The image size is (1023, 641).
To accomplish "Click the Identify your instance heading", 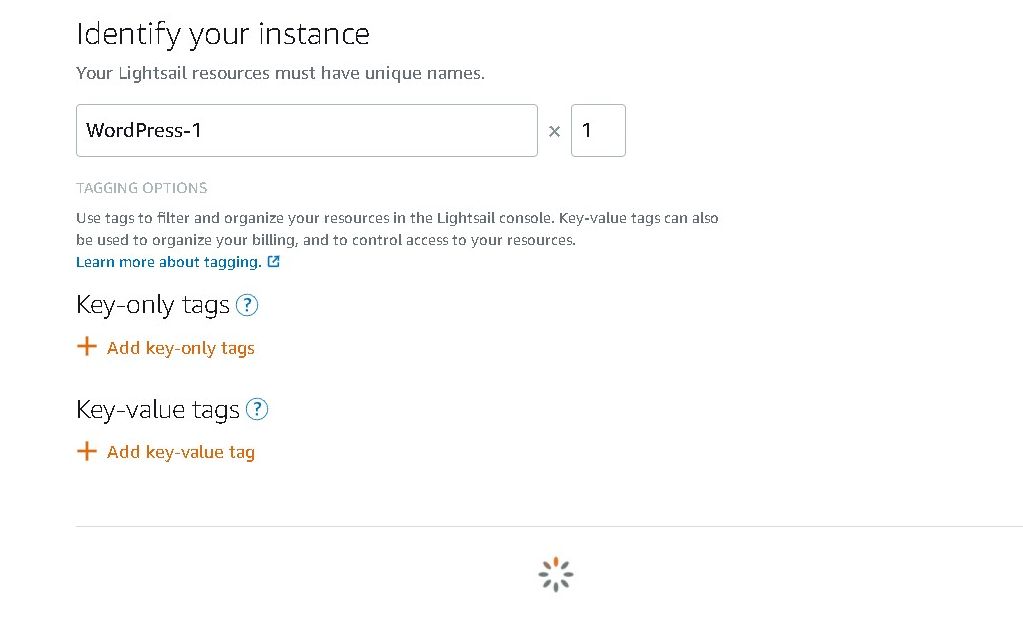I will pyautogui.click(x=223, y=34).
